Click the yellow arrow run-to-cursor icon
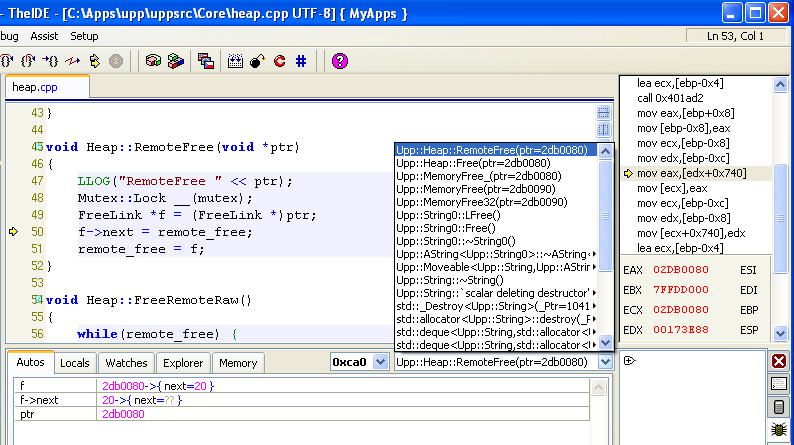Image resolution: width=794 pixels, height=445 pixels. pyautogui.click(x=95, y=61)
